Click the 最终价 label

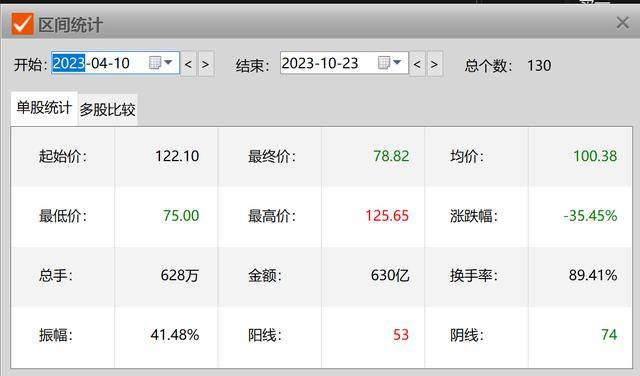click(272, 156)
